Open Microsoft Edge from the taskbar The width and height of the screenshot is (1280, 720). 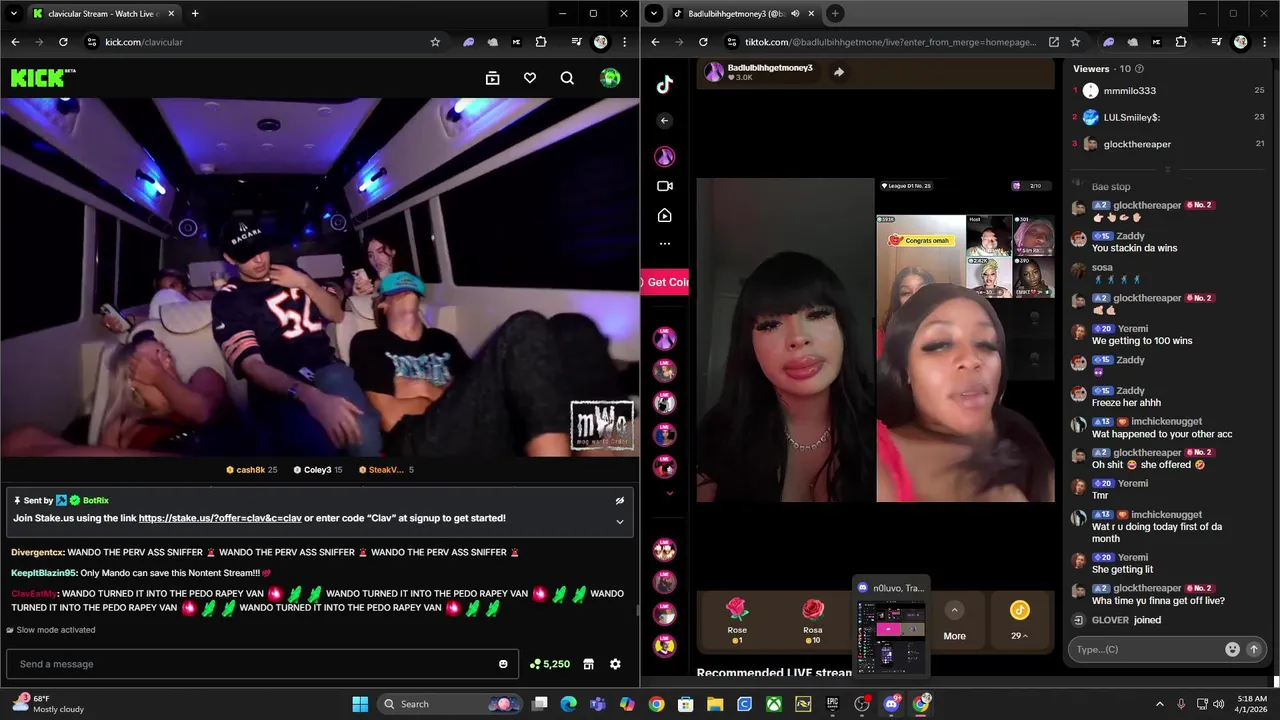[569, 704]
